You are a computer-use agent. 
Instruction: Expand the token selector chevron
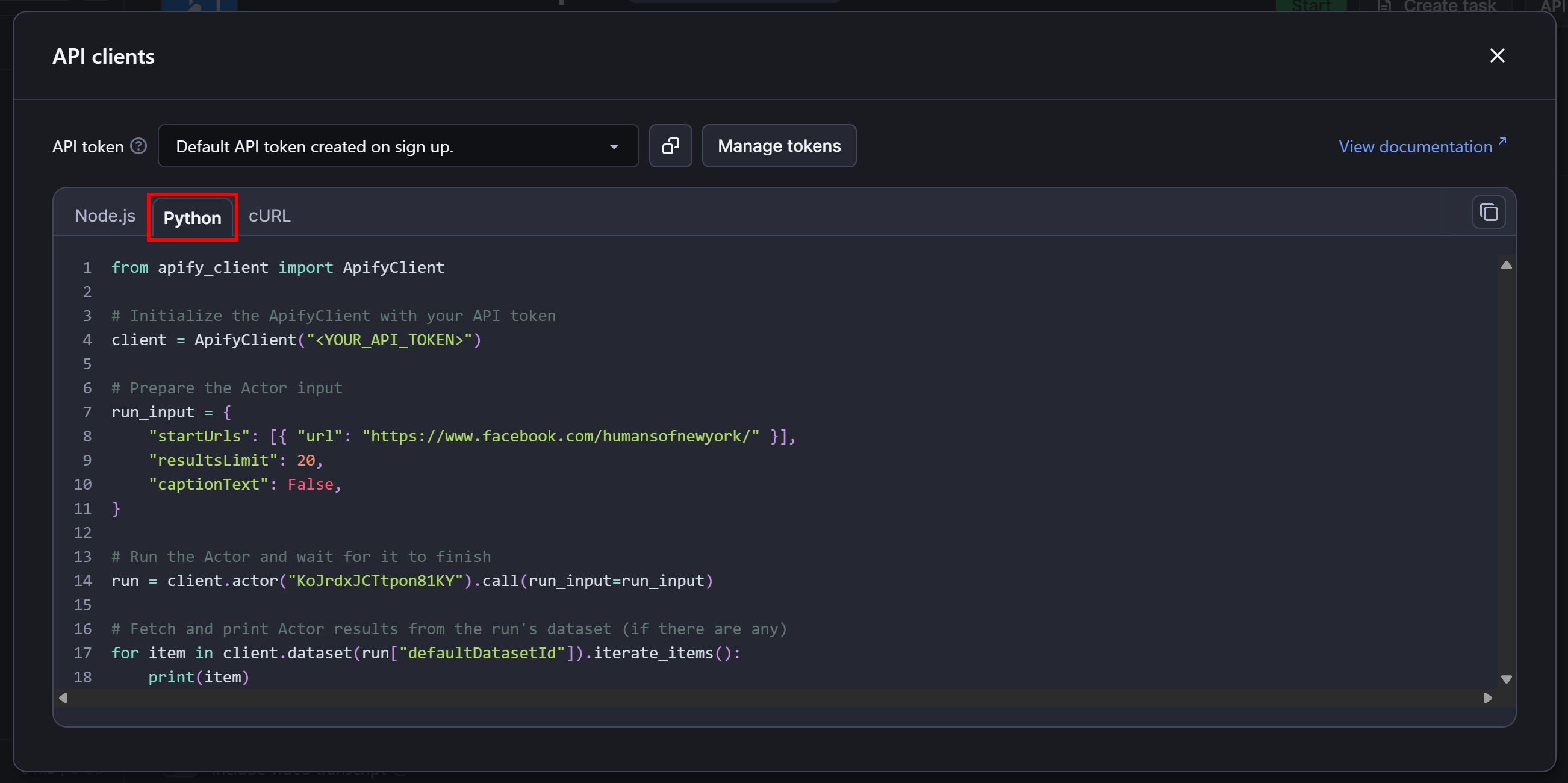pos(614,146)
